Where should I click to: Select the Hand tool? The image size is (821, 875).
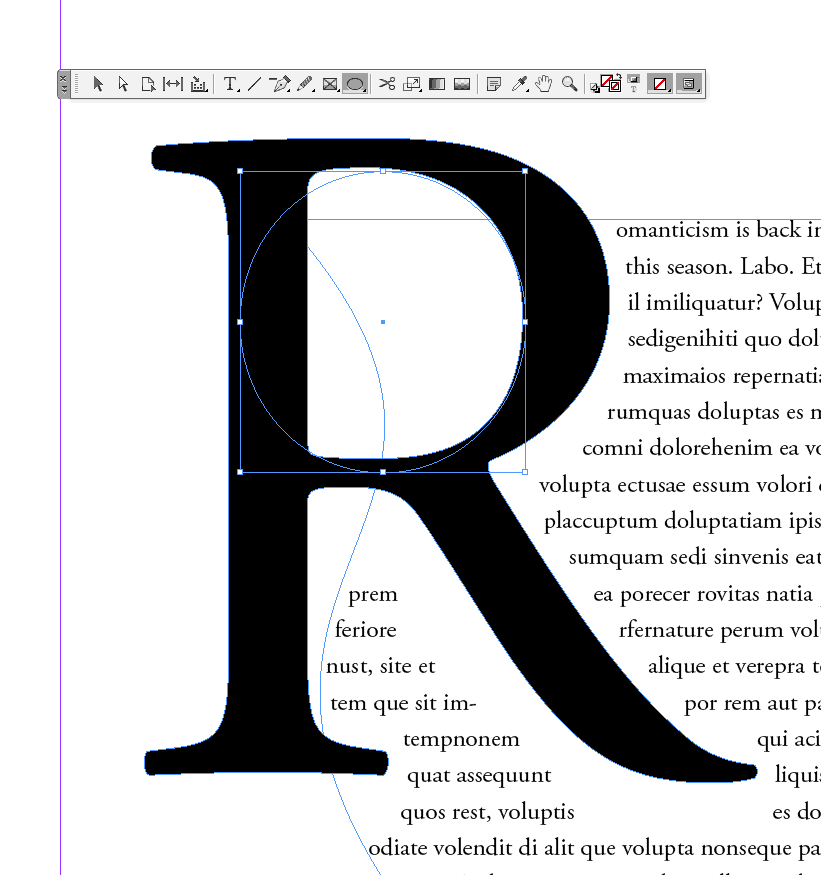545,84
